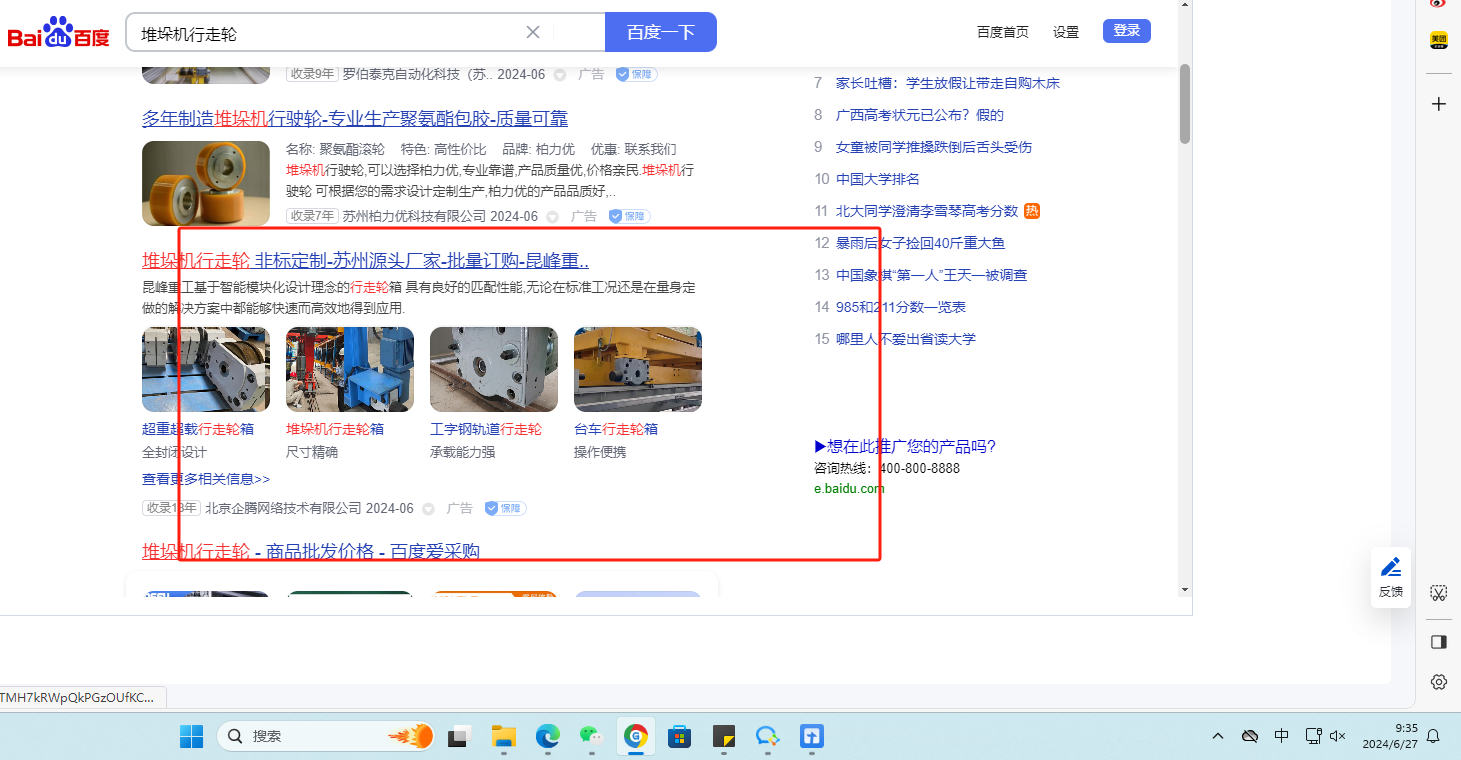Open the polyurethane wheel thumbnail image

tap(206, 183)
